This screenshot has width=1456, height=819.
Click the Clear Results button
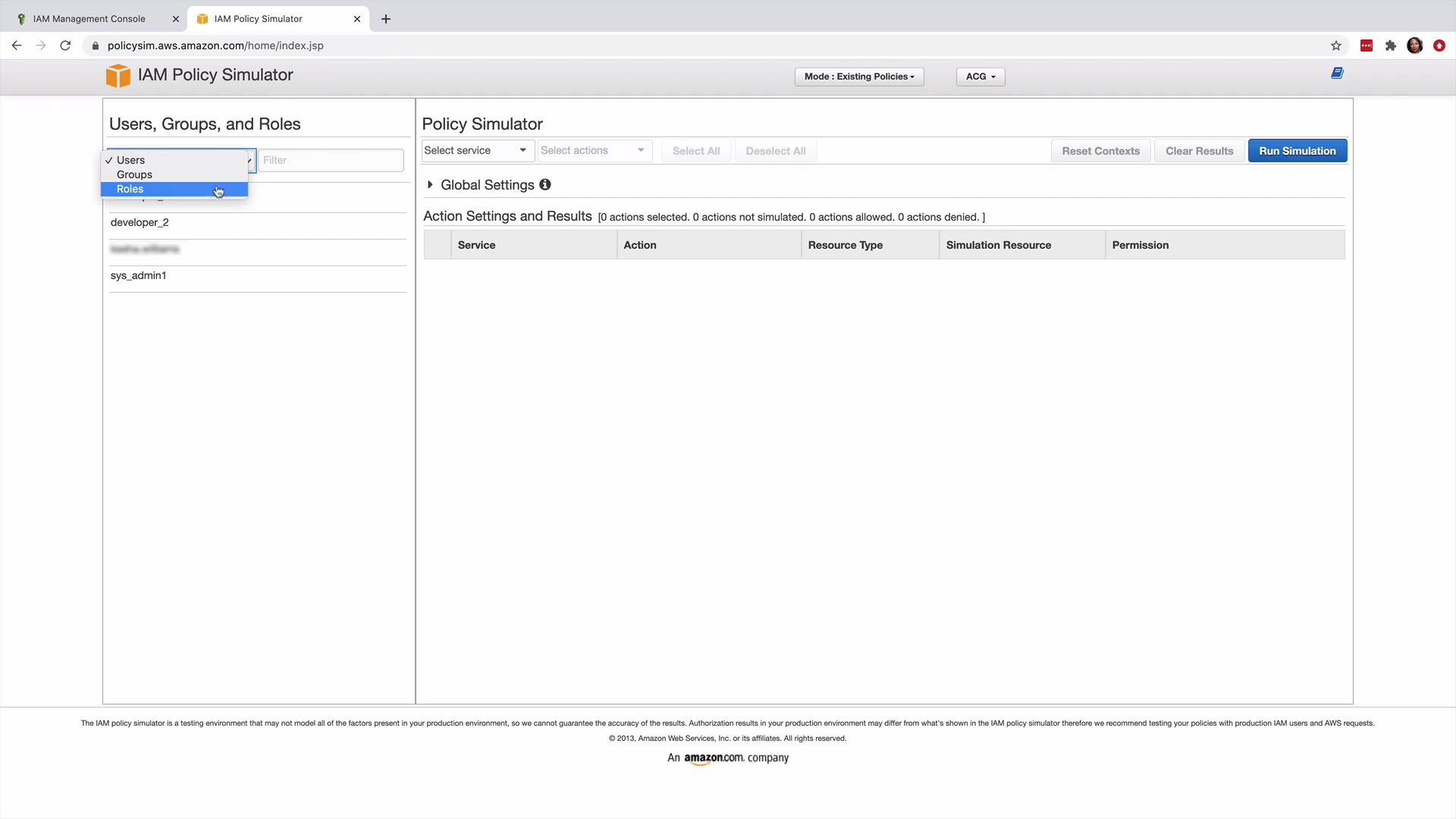point(1199,151)
